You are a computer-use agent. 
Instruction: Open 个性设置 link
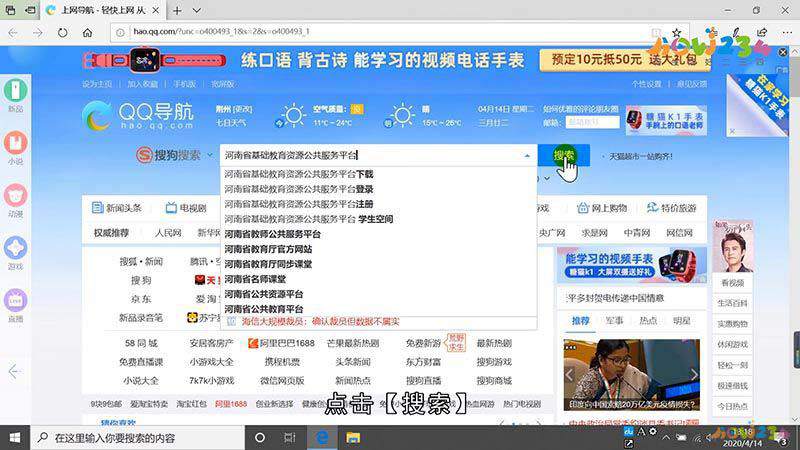[646, 84]
